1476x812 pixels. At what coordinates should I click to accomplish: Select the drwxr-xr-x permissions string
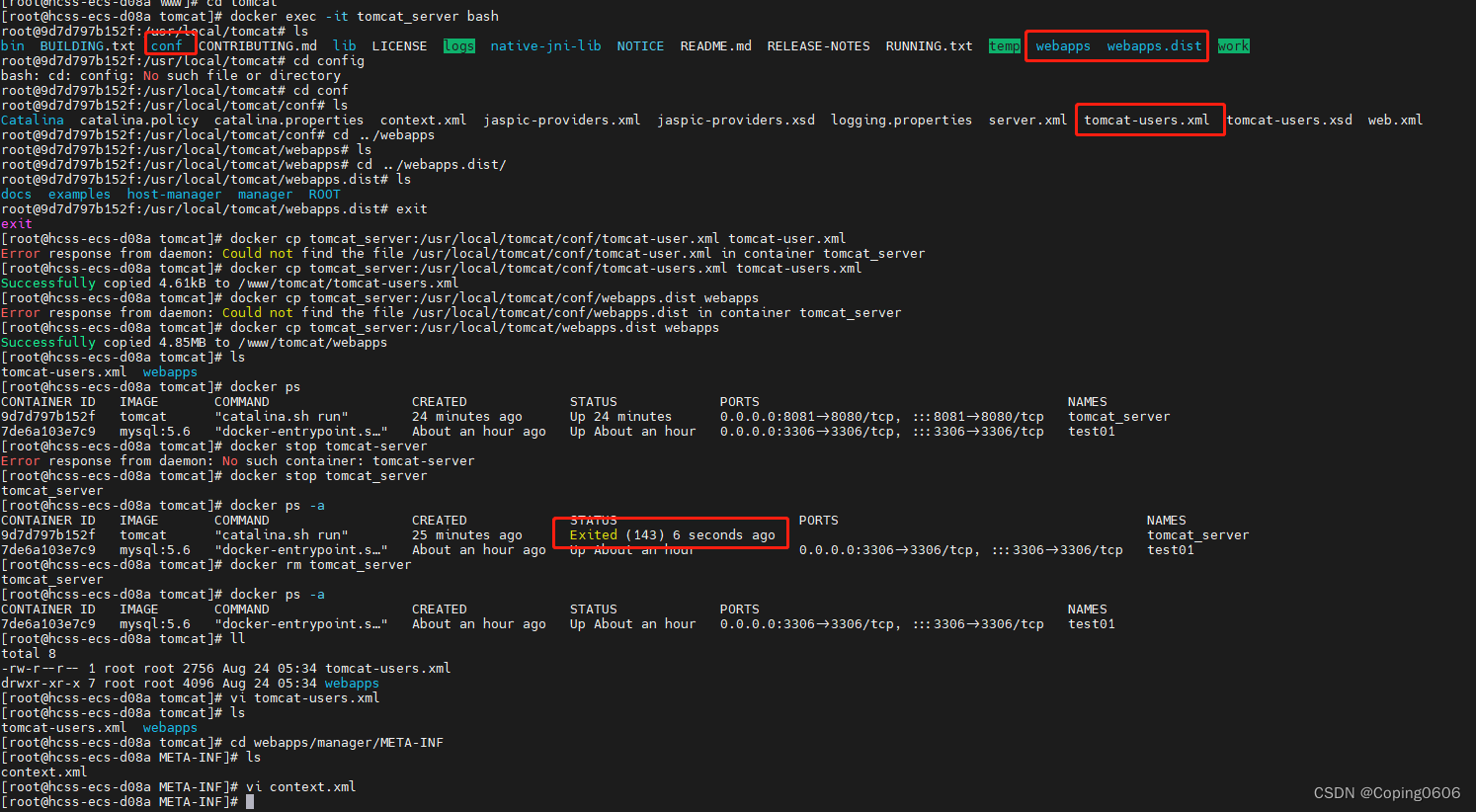click(x=41, y=684)
